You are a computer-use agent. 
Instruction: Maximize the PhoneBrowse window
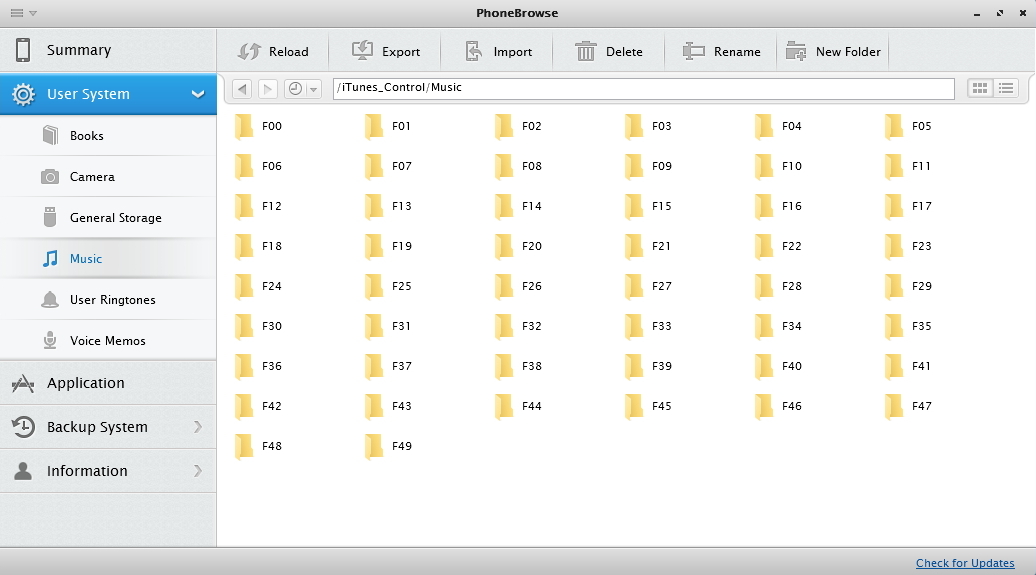1000,13
